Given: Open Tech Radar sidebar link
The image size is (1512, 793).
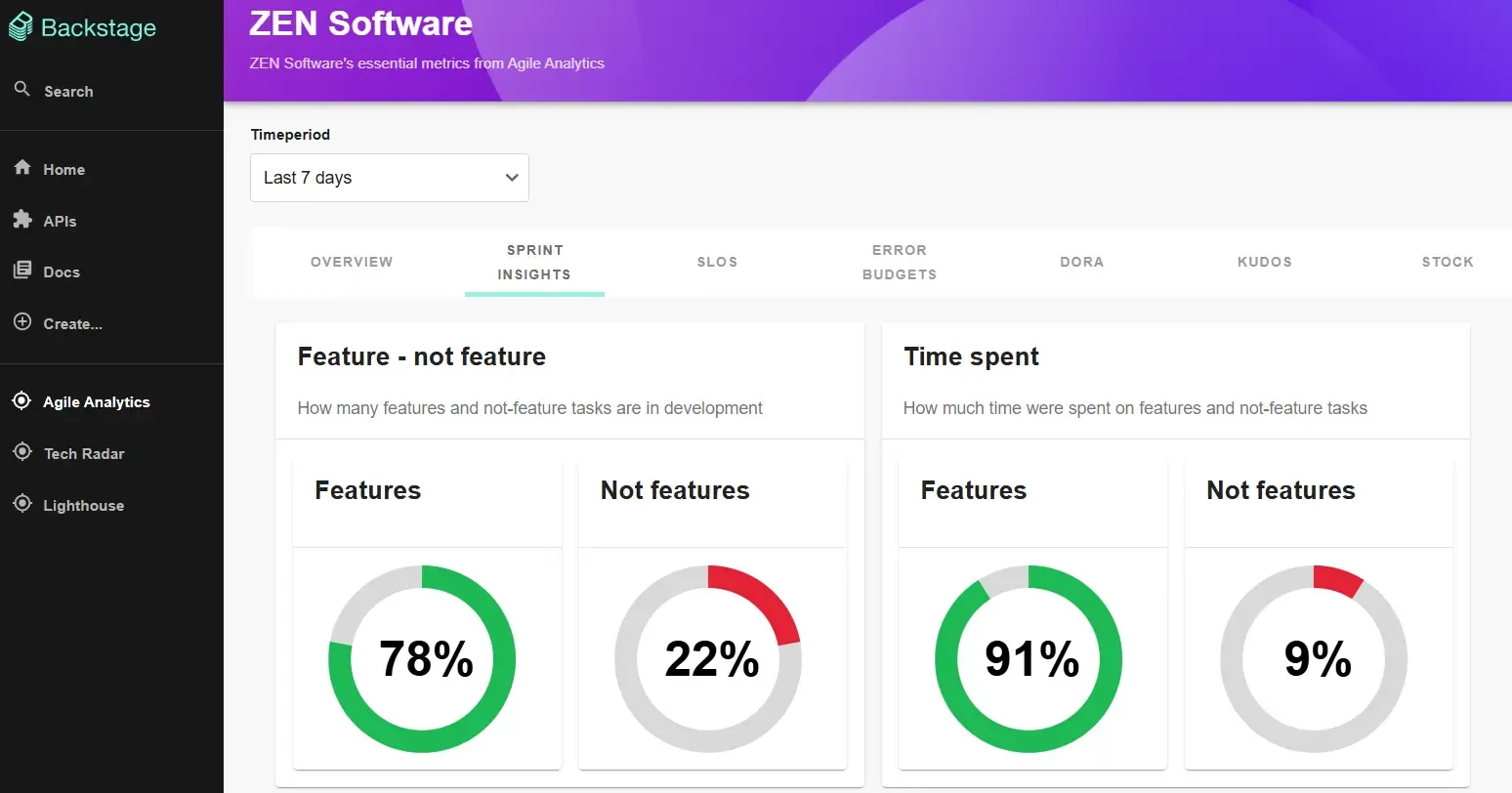Looking at the screenshot, I should tap(84, 453).
